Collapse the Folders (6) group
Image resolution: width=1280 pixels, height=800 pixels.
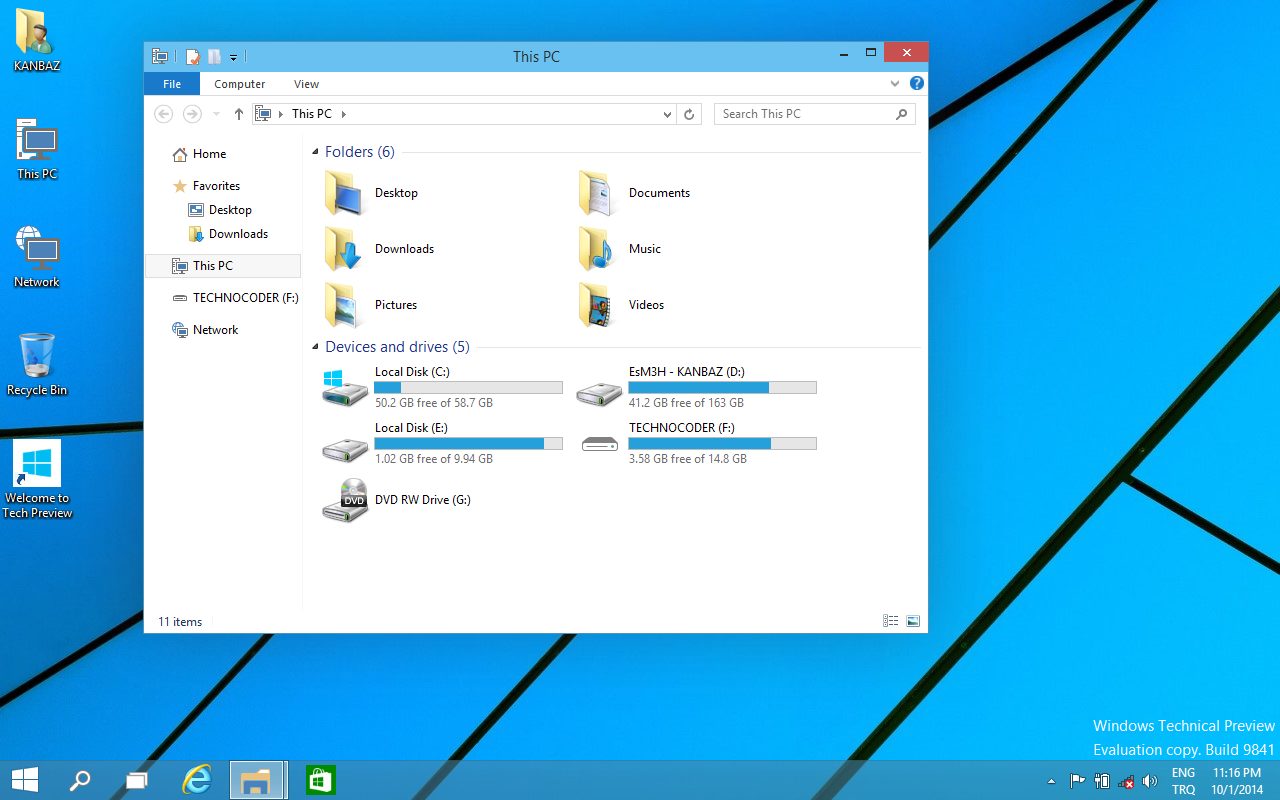pyautogui.click(x=315, y=153)
